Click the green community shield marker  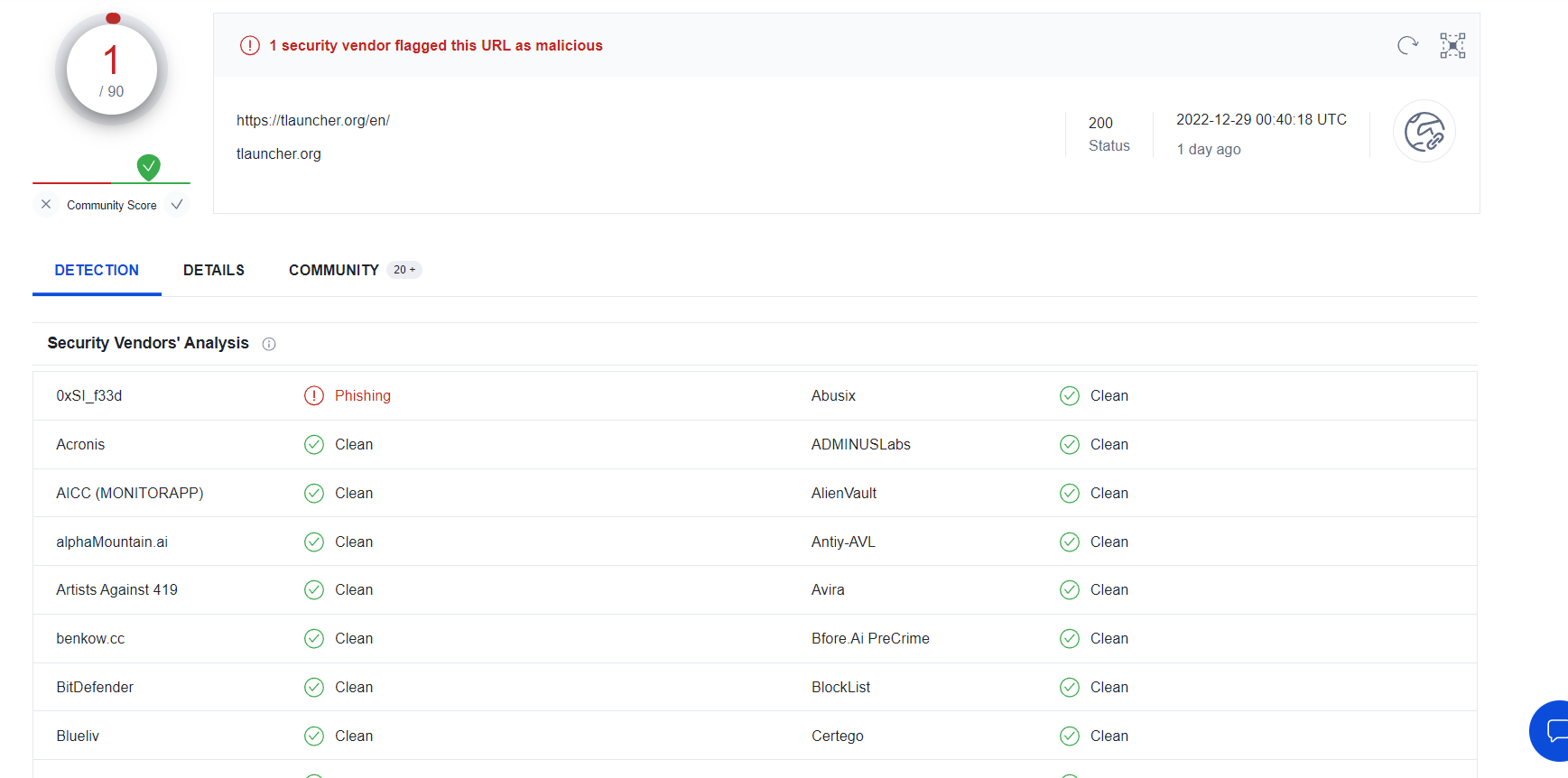coord(149,167)
